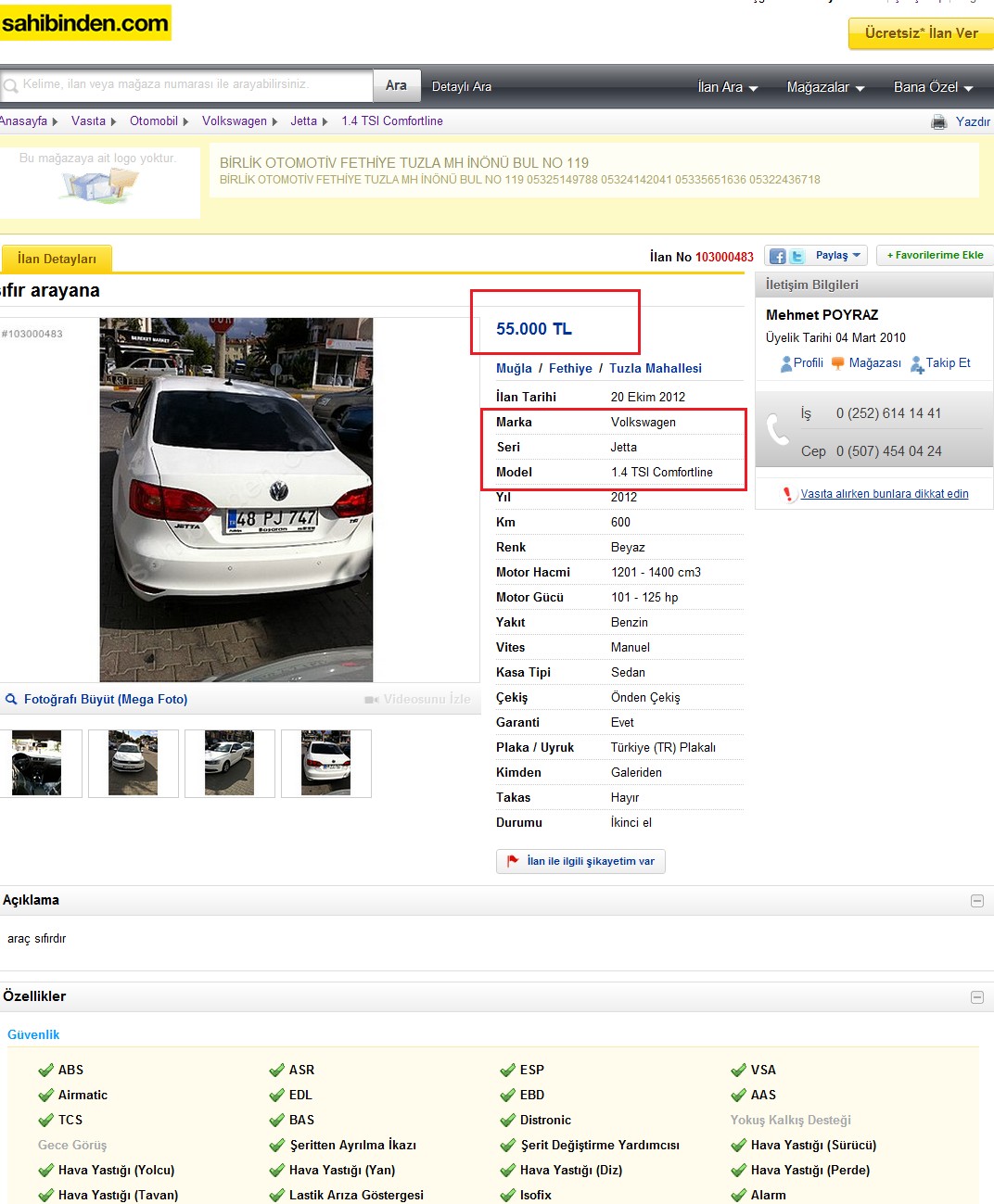Select the İlan Detayları tab
The width and height of the screenshot is (994, 1204).
[x=57, y=259]
